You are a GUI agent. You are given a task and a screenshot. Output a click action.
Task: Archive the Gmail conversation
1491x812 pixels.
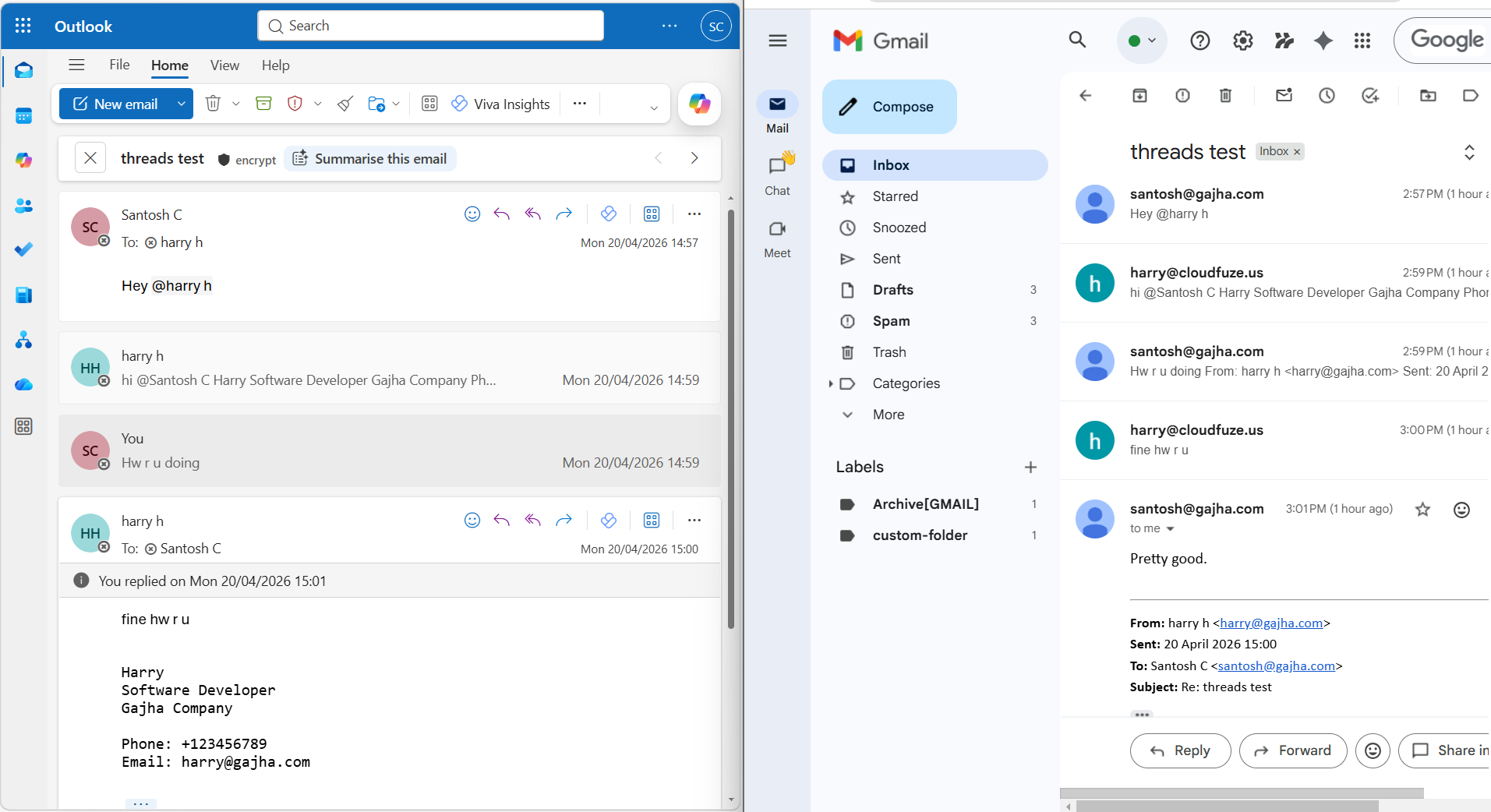[x=1139, y=95]
